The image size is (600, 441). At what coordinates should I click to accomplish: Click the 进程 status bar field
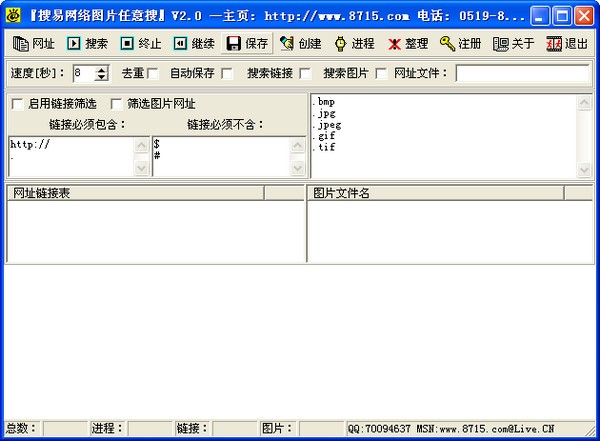[x=150, y=428]
